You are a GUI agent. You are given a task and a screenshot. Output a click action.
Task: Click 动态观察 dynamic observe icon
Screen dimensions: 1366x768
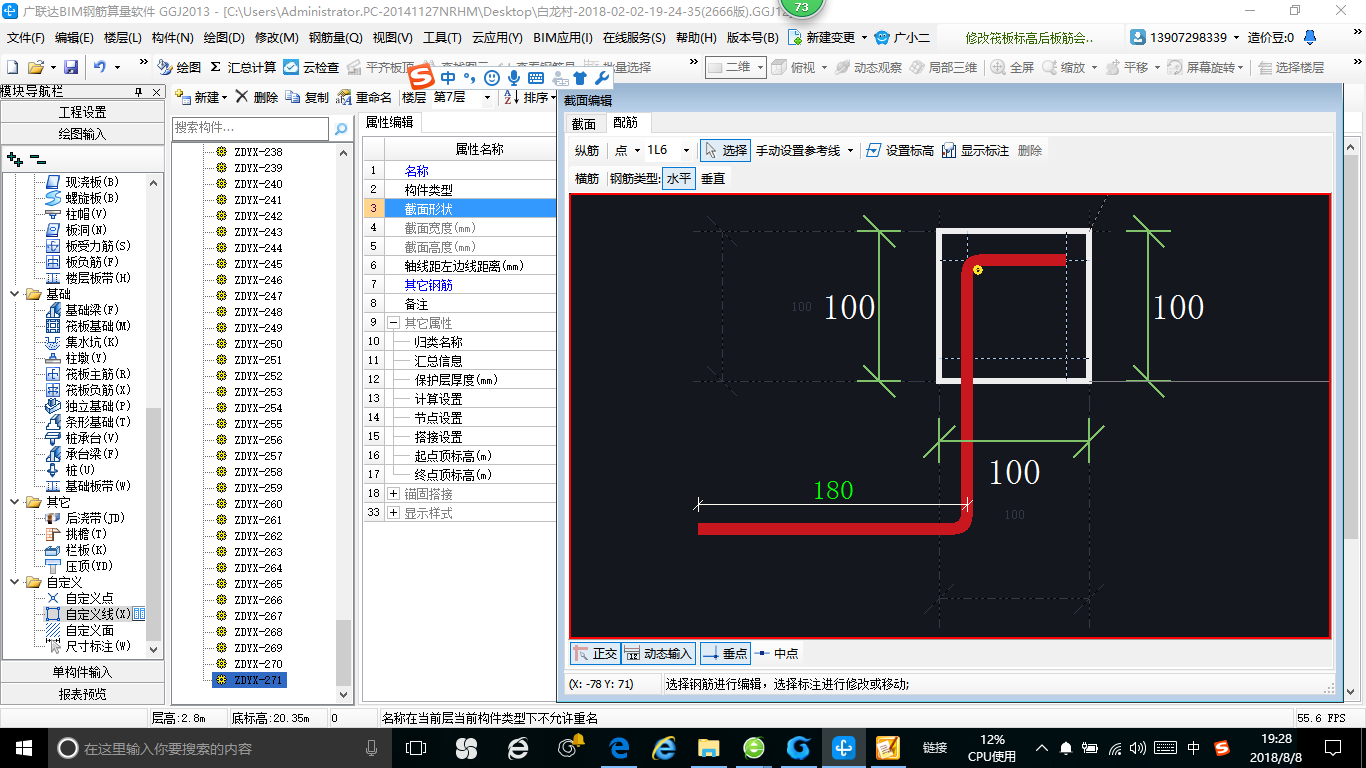coord(867,67)
